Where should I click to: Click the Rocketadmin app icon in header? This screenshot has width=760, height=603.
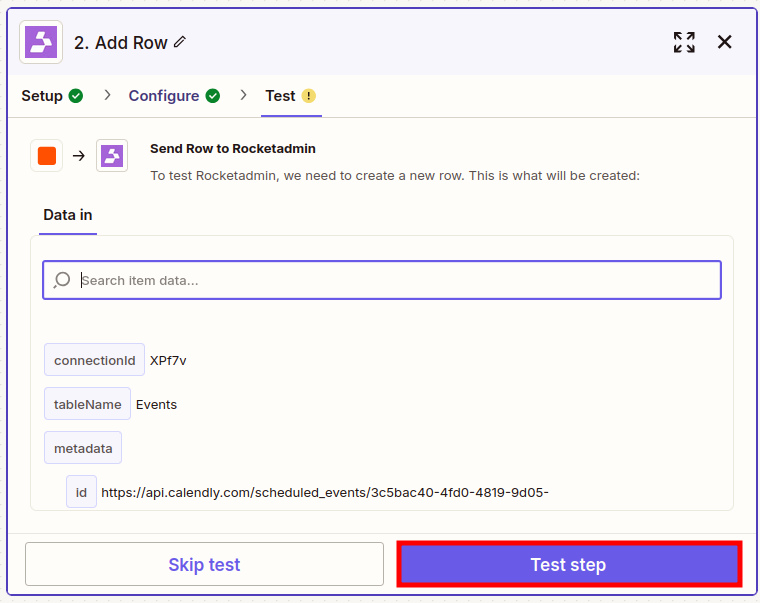pos(41,42)
